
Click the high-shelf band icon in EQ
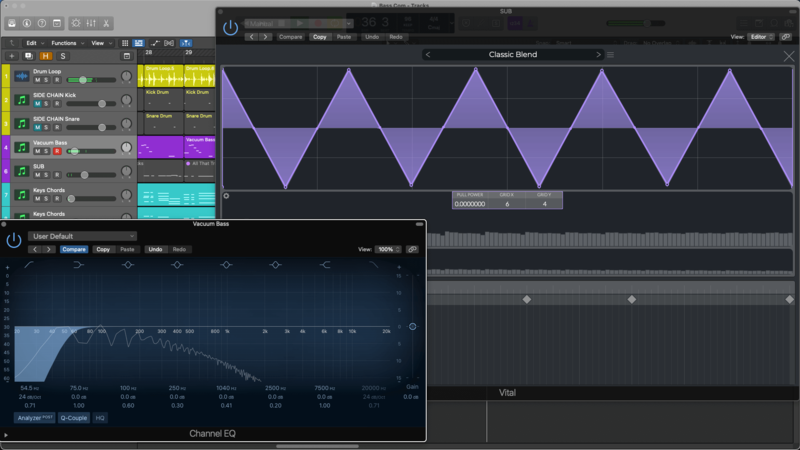(325, 265)
